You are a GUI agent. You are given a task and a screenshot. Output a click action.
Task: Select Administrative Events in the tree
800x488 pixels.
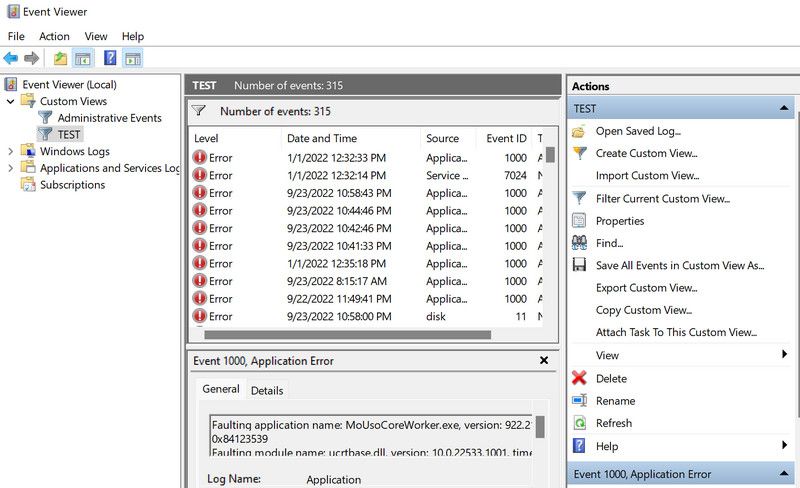click(x=109, y=118)
